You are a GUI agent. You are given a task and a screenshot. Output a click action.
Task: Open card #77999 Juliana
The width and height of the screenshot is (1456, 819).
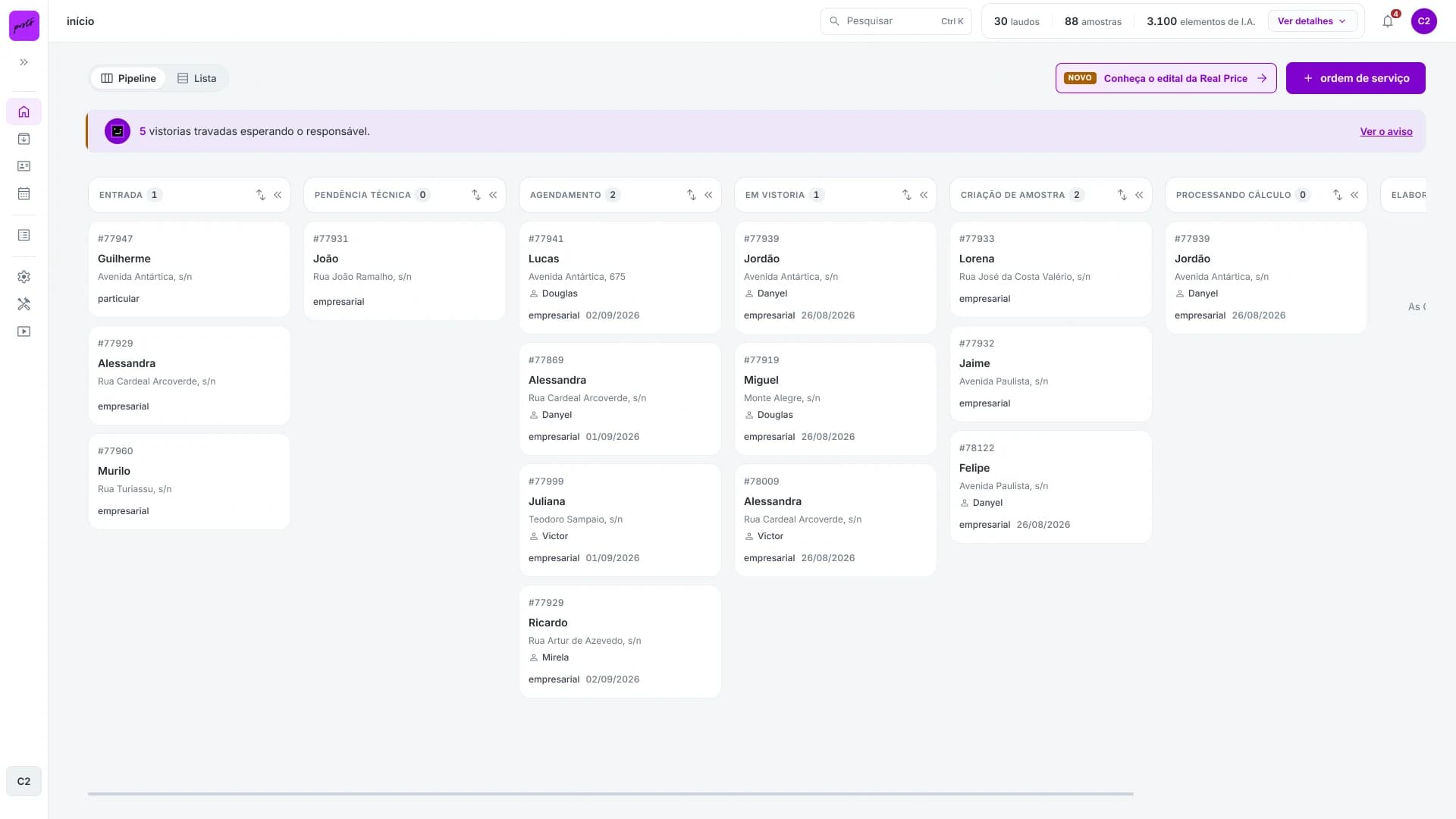(620, 520)
